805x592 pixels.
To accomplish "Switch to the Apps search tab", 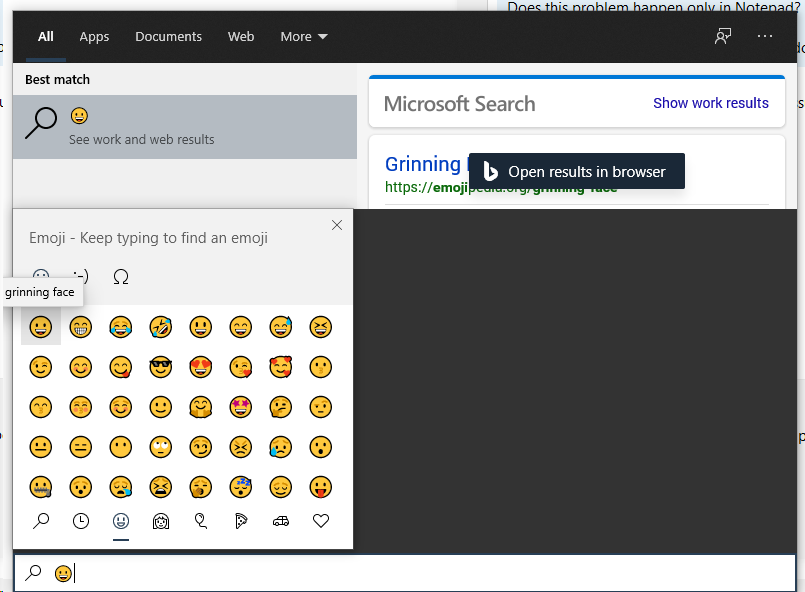I will (94, 36).
